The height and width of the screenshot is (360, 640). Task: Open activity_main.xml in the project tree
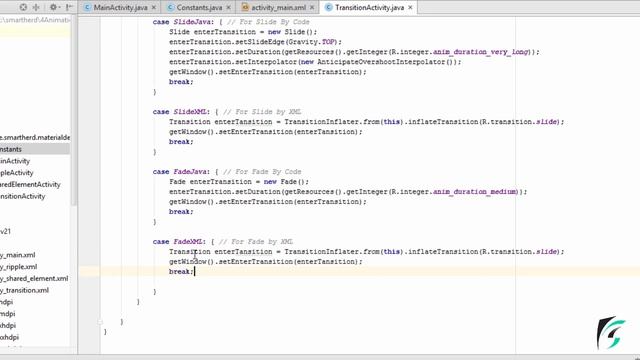(x=18, y=255)
